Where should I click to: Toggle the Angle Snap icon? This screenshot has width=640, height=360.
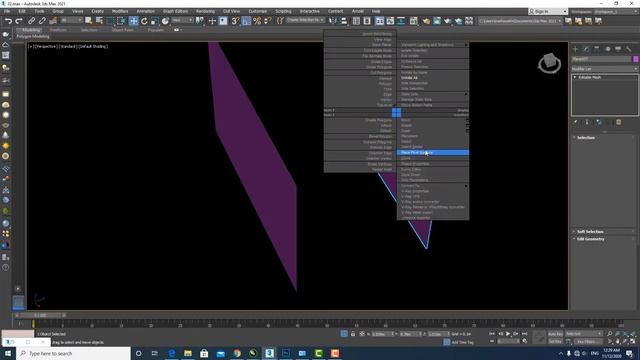click(x=246, y=21)
